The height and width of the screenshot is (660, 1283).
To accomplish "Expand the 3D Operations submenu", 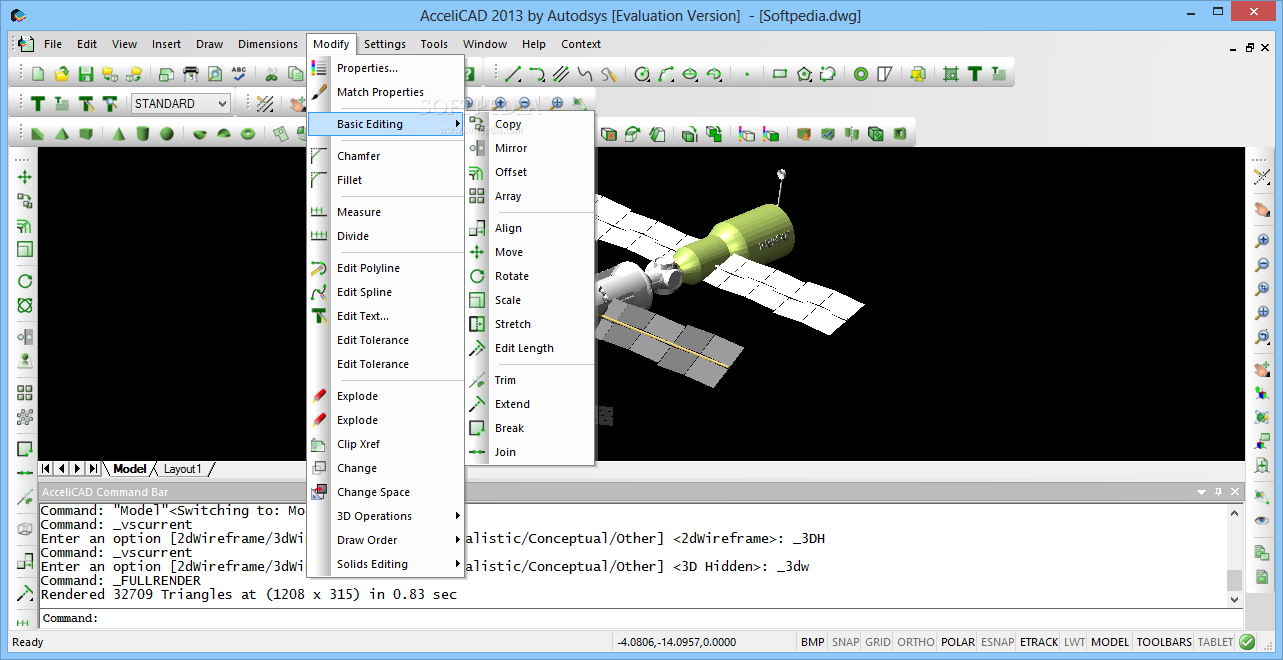I will pyautogui.click(x=386, y=516).
